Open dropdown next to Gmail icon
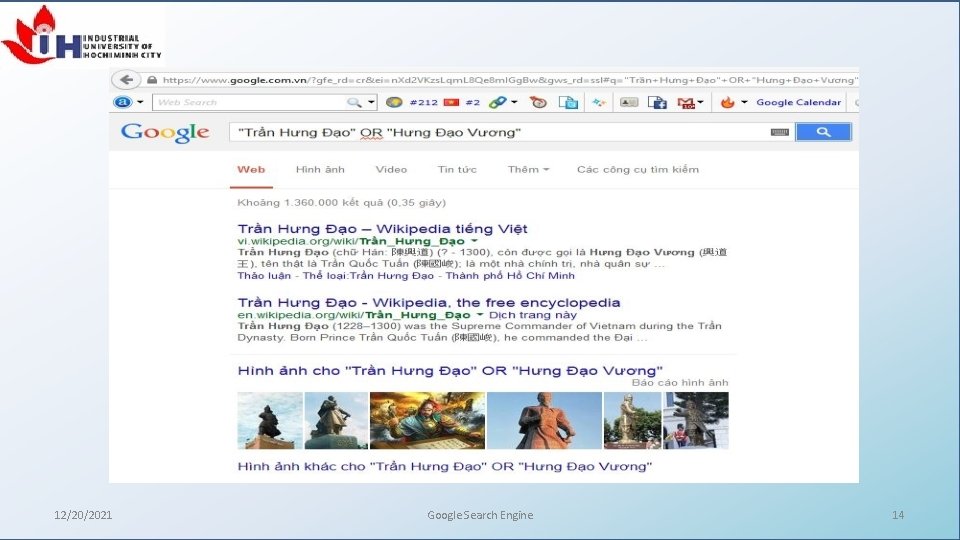Screen dimensions: 960x540 pyautogui.click(x=700, y=102)
